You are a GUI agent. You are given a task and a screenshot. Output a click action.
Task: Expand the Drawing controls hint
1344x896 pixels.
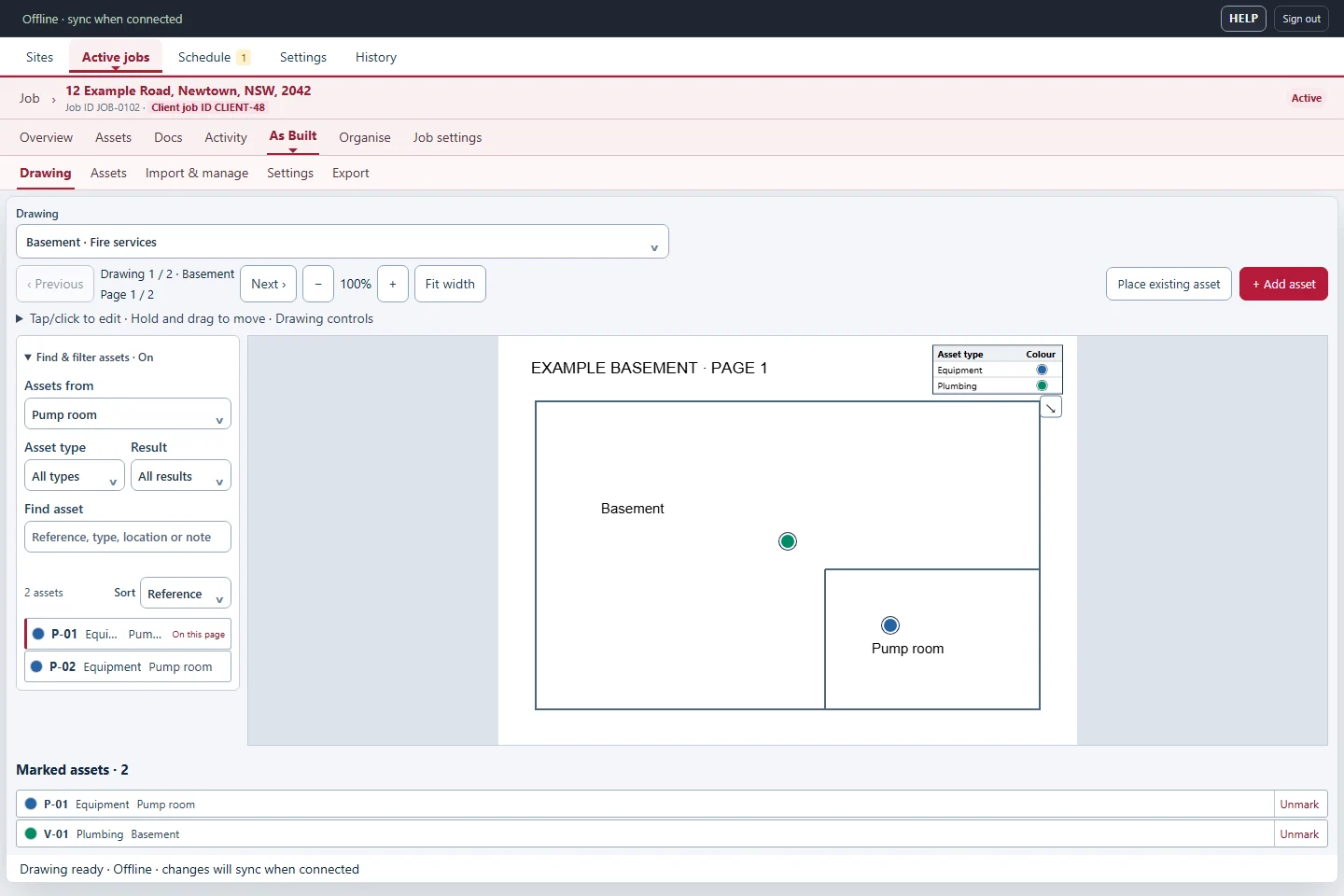(x=195, y=318)
